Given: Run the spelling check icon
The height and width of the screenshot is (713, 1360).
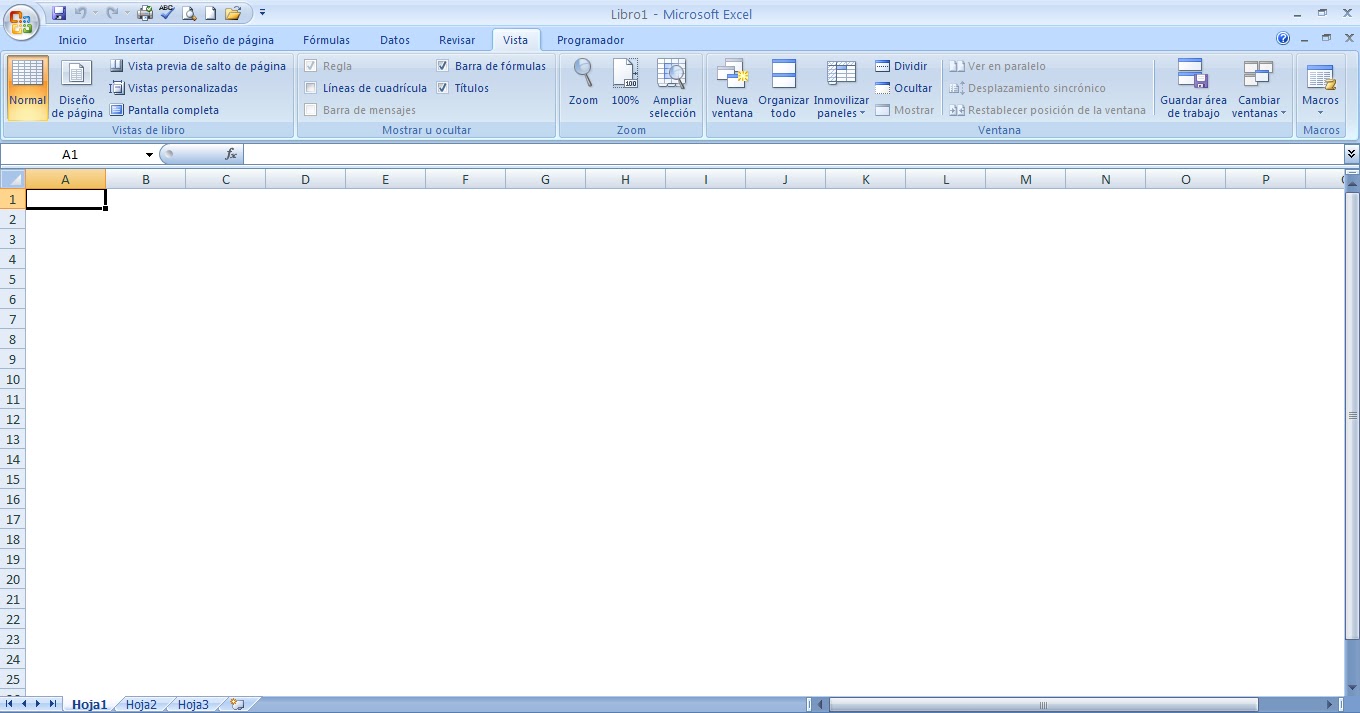Looking at the screenshot, I should tap(167, 13).
